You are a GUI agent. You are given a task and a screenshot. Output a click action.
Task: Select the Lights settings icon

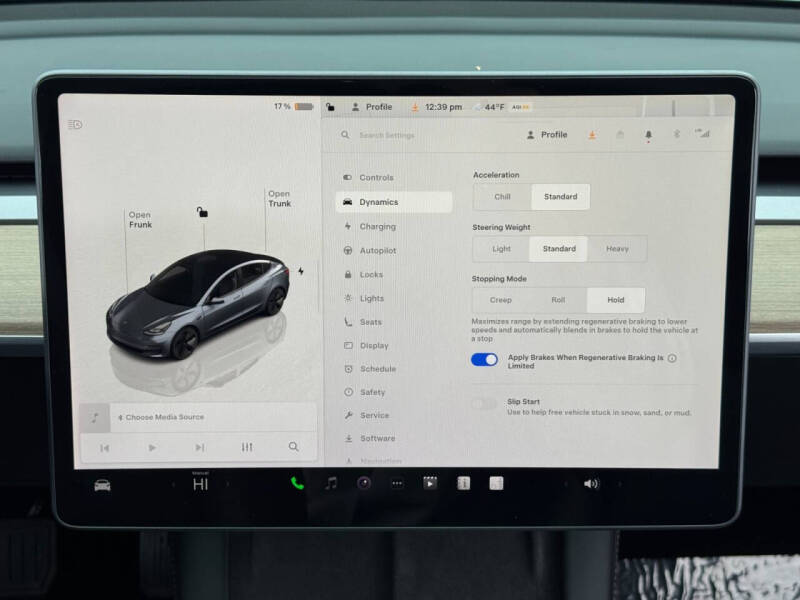pyautogui.click(x=349, y=298)
